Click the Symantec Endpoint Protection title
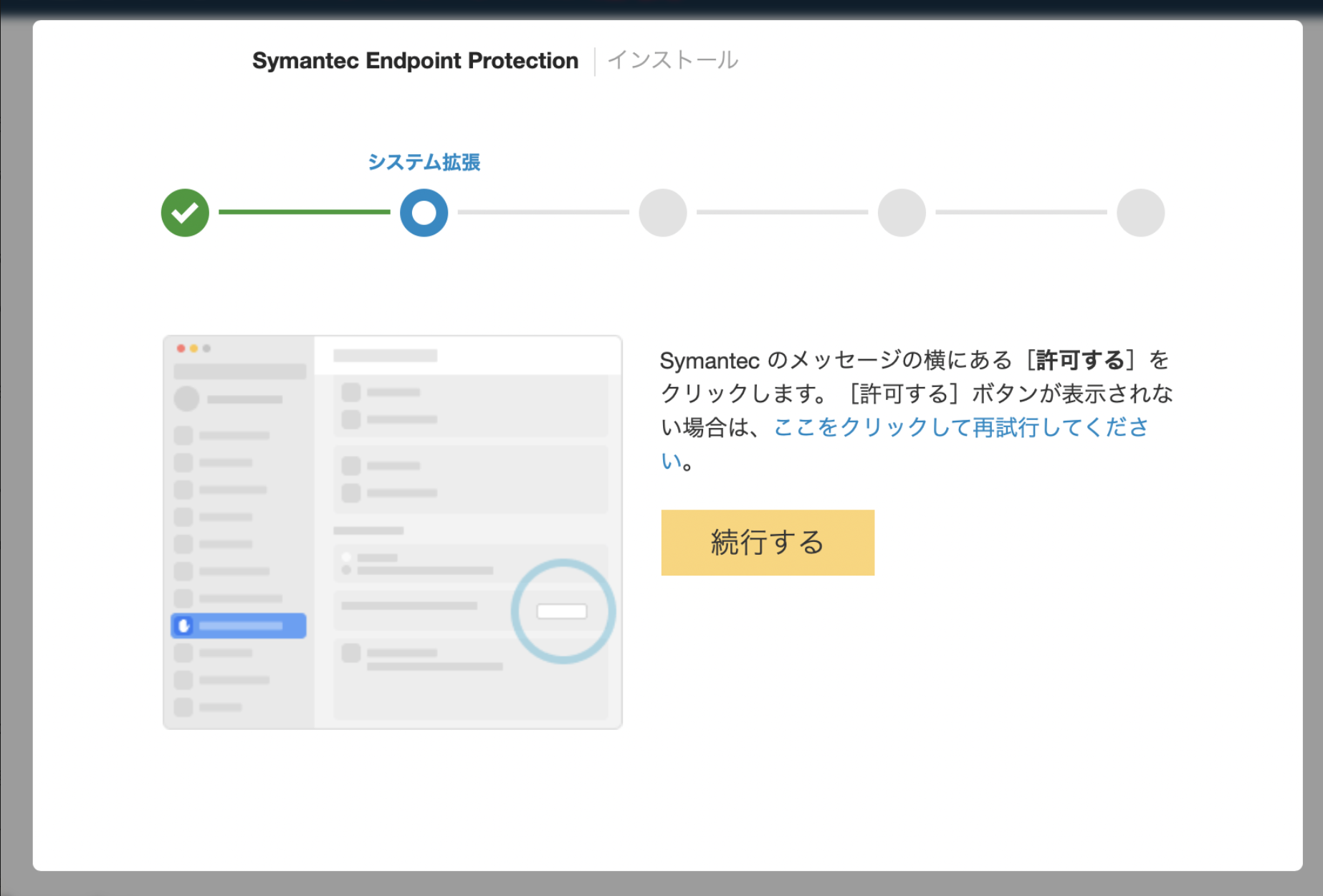This screenshot has height=896, width=1323. 415,61
